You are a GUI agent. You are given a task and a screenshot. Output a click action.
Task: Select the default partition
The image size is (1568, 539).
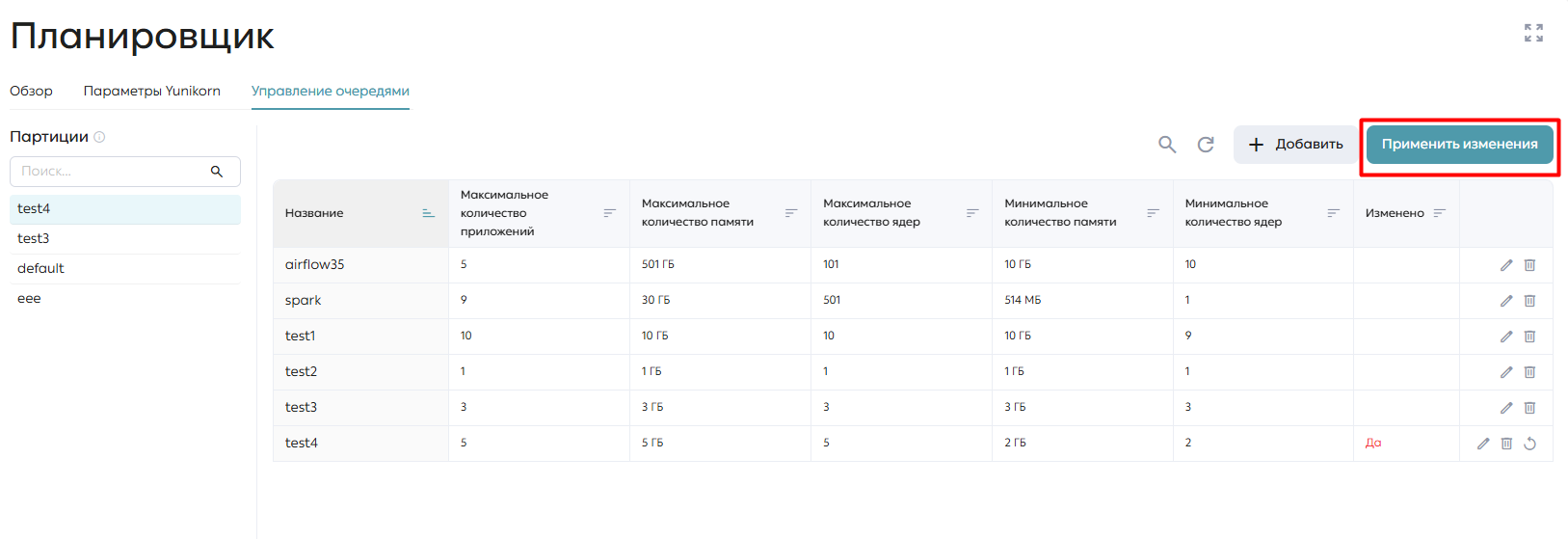125,269
